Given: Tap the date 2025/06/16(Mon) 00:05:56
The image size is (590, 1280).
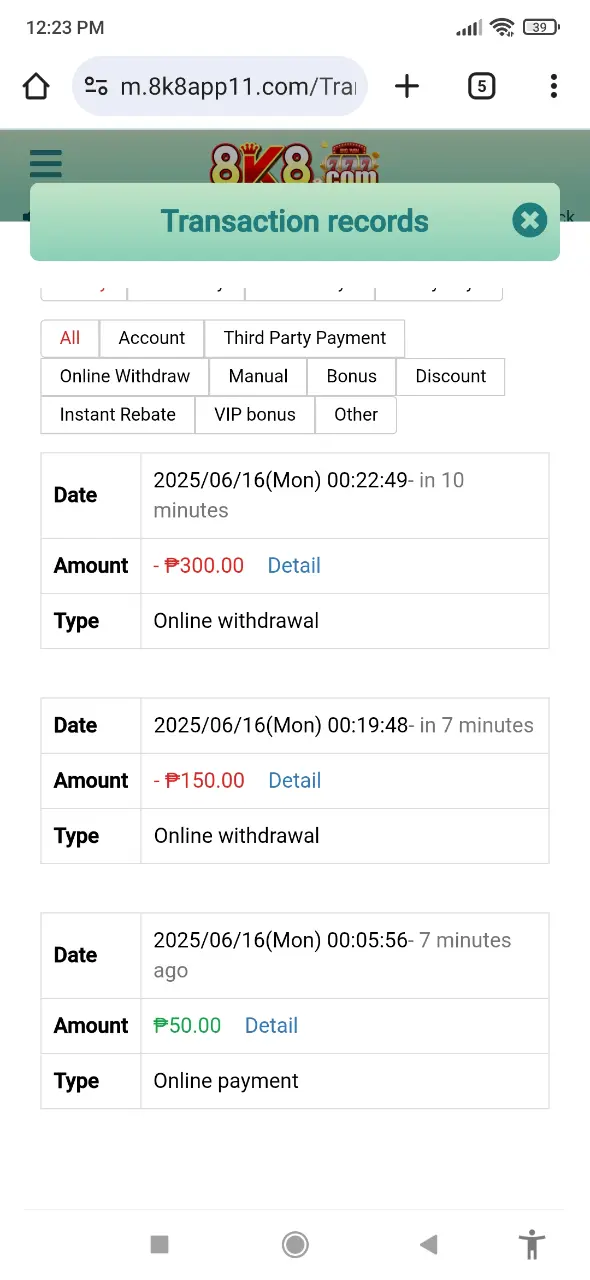Looking at the screenshot, I should pos(280,940).
